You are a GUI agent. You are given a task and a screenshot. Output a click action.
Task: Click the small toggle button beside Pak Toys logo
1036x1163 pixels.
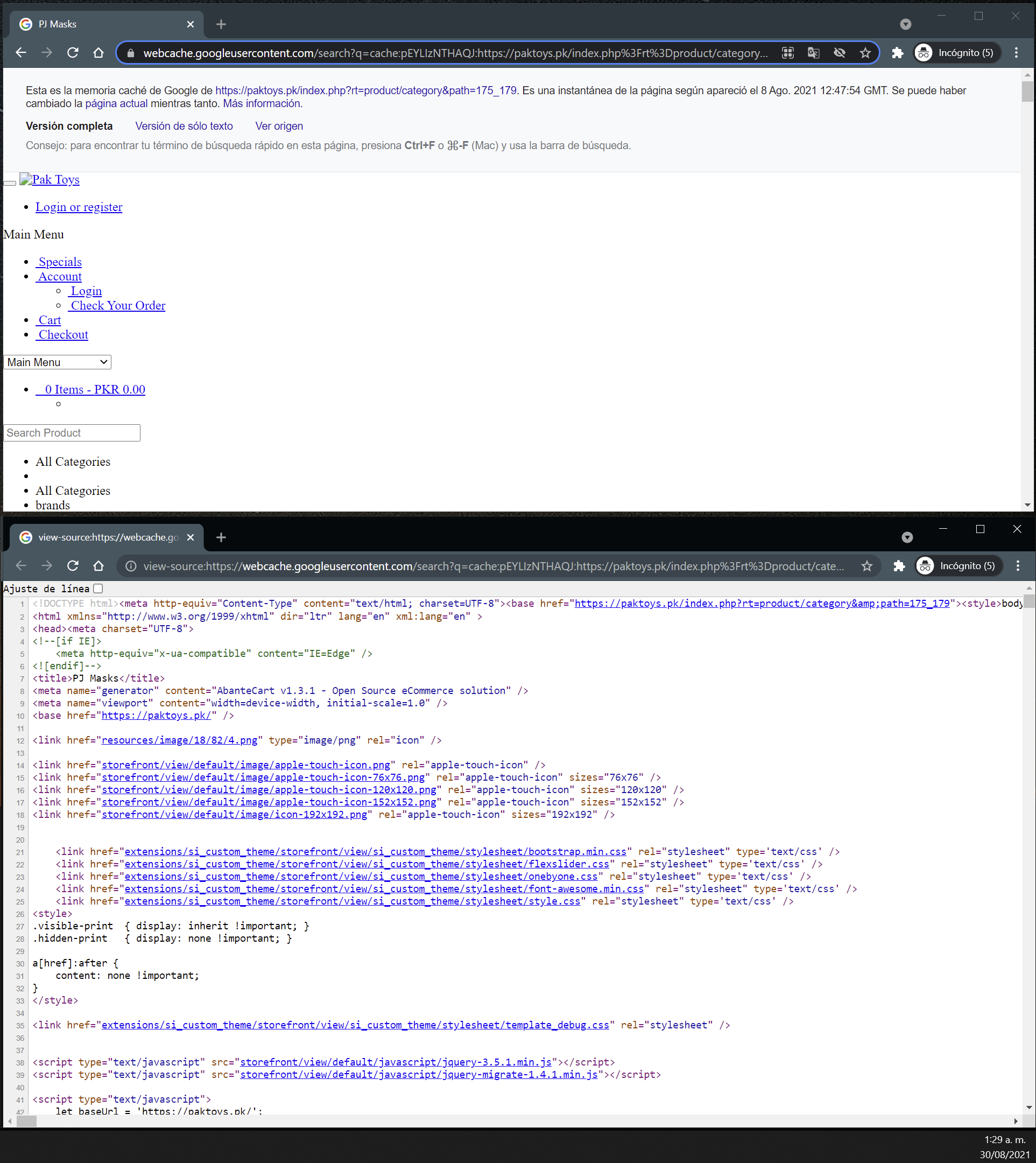[10, 184]
